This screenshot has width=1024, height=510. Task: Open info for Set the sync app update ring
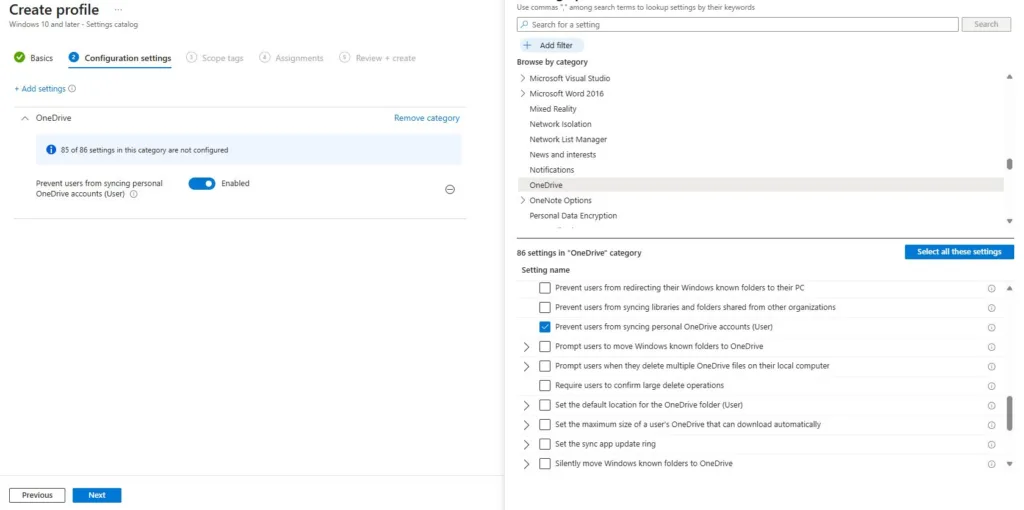click(991, 445)
